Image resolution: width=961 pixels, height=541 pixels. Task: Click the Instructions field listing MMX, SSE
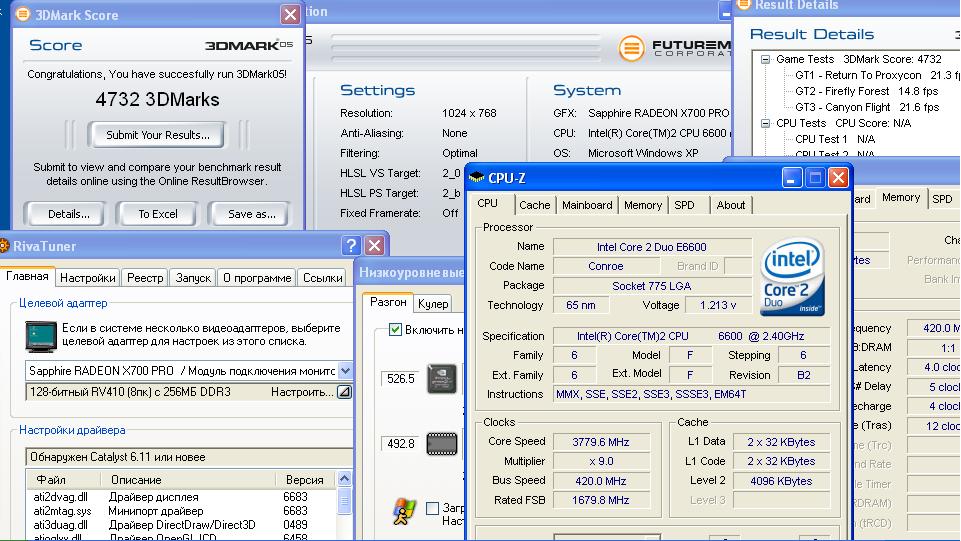(692, 394)
